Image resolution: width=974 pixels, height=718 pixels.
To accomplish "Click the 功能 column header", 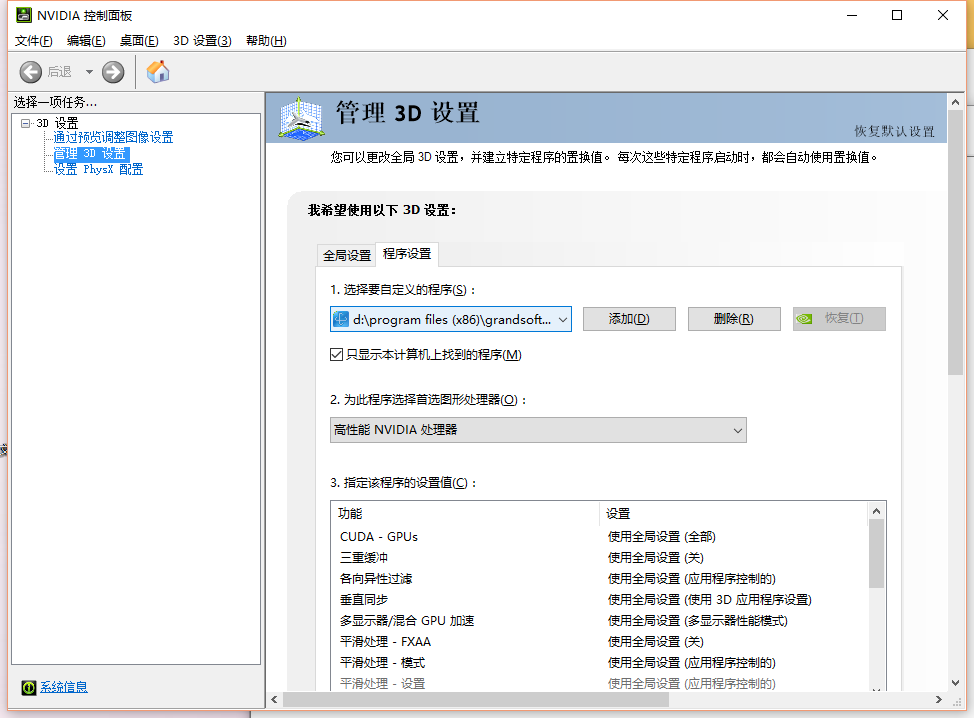I will pos(465,514).
